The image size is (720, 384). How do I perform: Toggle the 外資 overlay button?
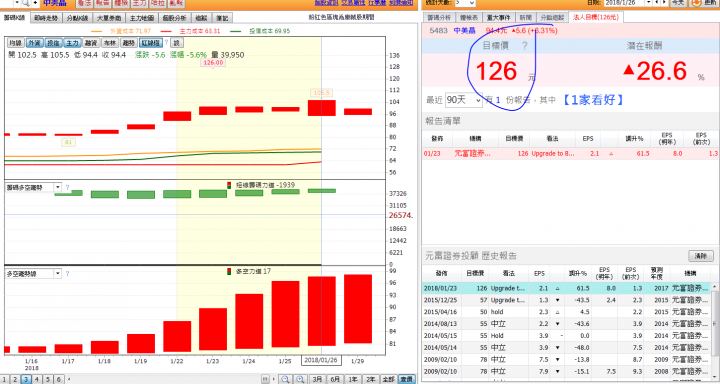[x=34, y=43]
